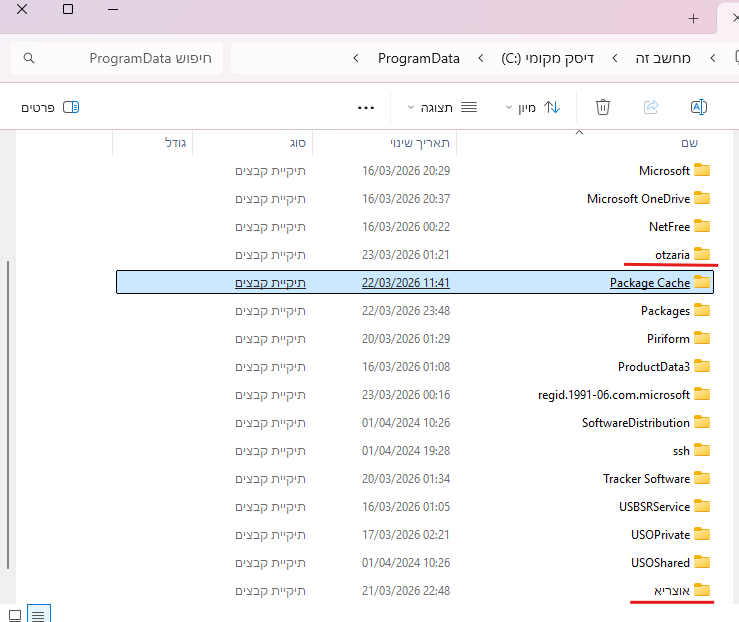Switch to large thumbnails view icon

coord(15,615)
